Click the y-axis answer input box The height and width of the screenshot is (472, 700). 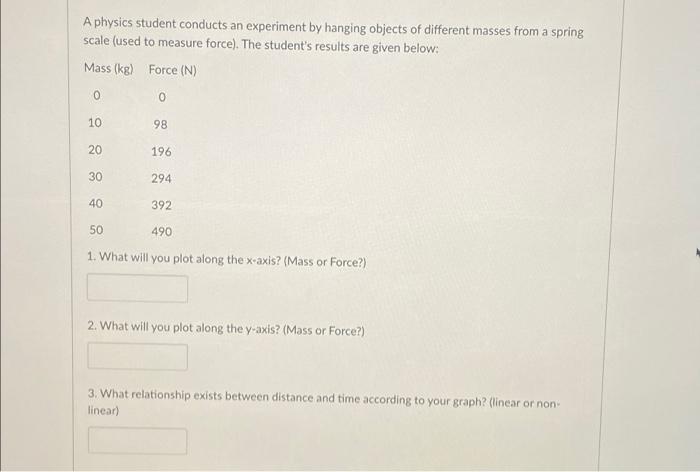(x=138, y=356)
